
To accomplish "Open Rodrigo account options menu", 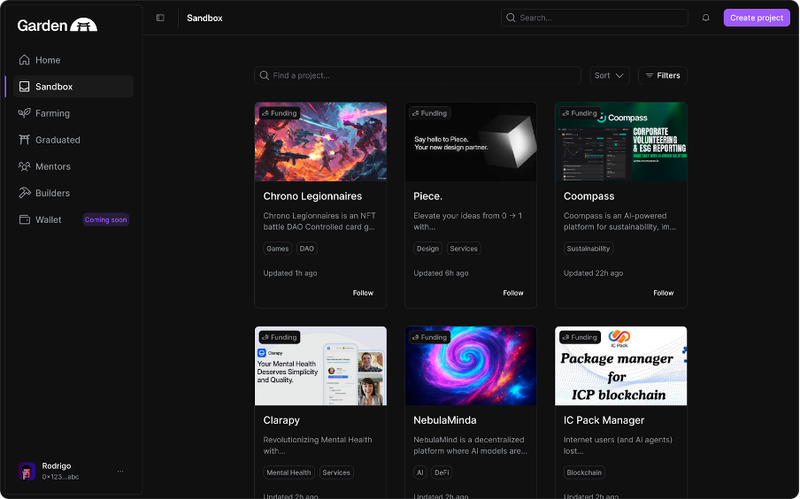I will click(120, 471).
